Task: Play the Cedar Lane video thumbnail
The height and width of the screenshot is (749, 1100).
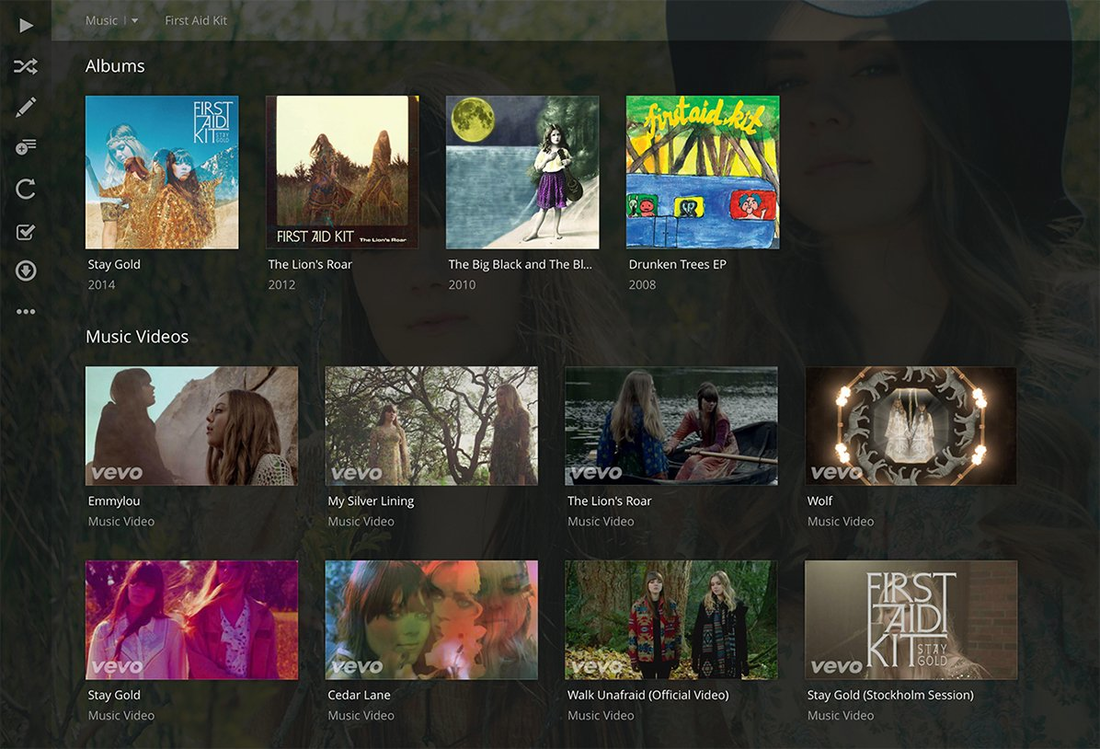Action: click(431, 620)
